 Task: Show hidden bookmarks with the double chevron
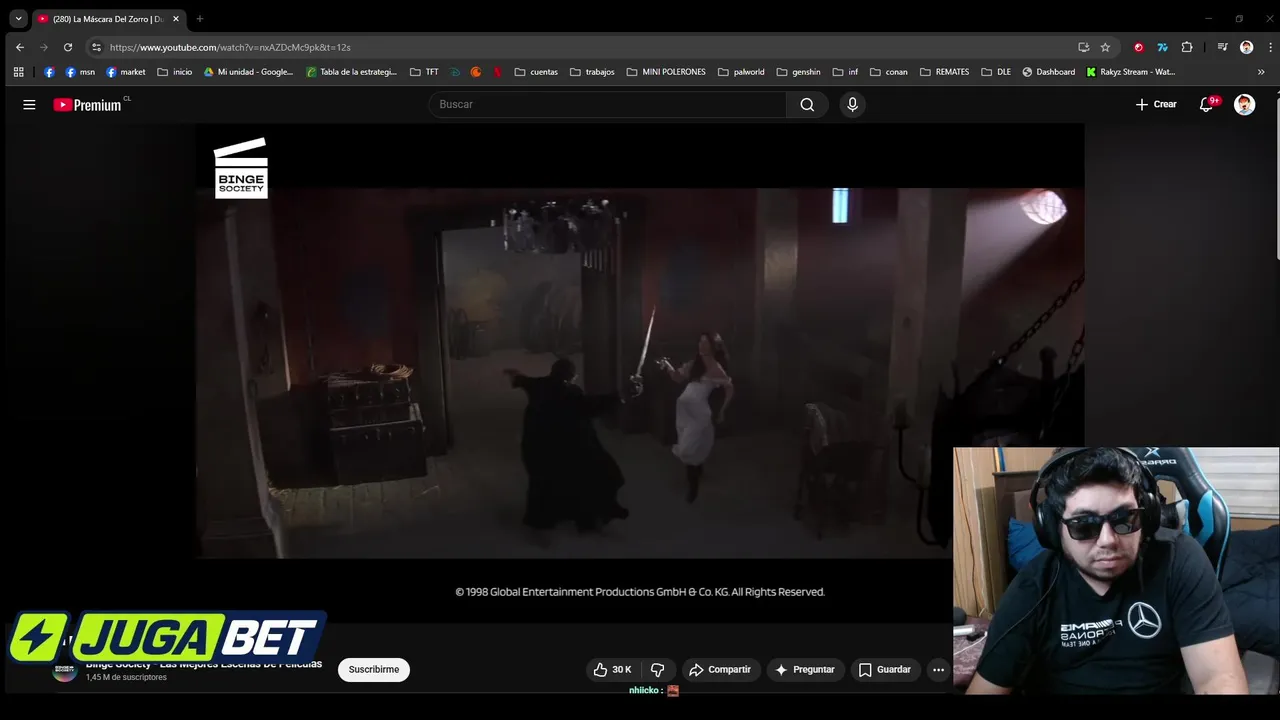1261,72
